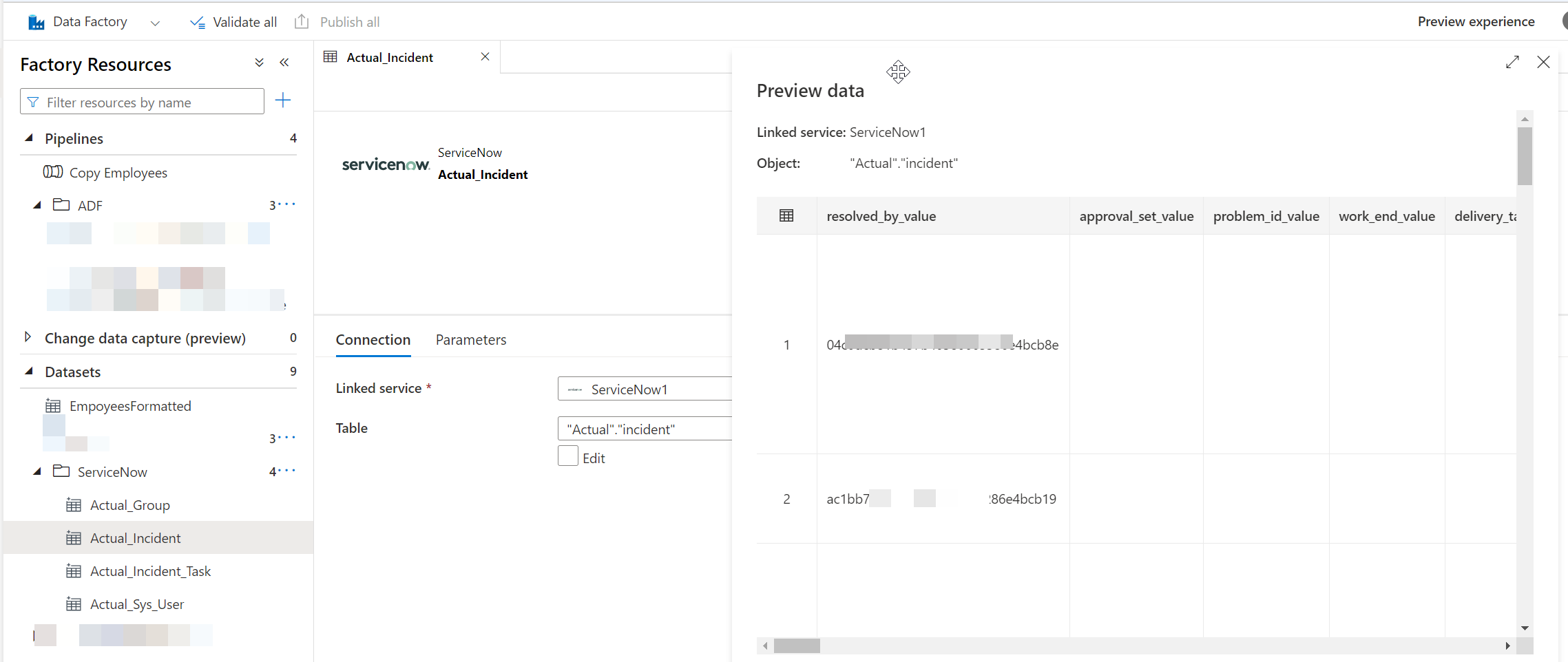1568x662 pixels.
Task: Add new resource with plus icon
Action: pos(283,100)
